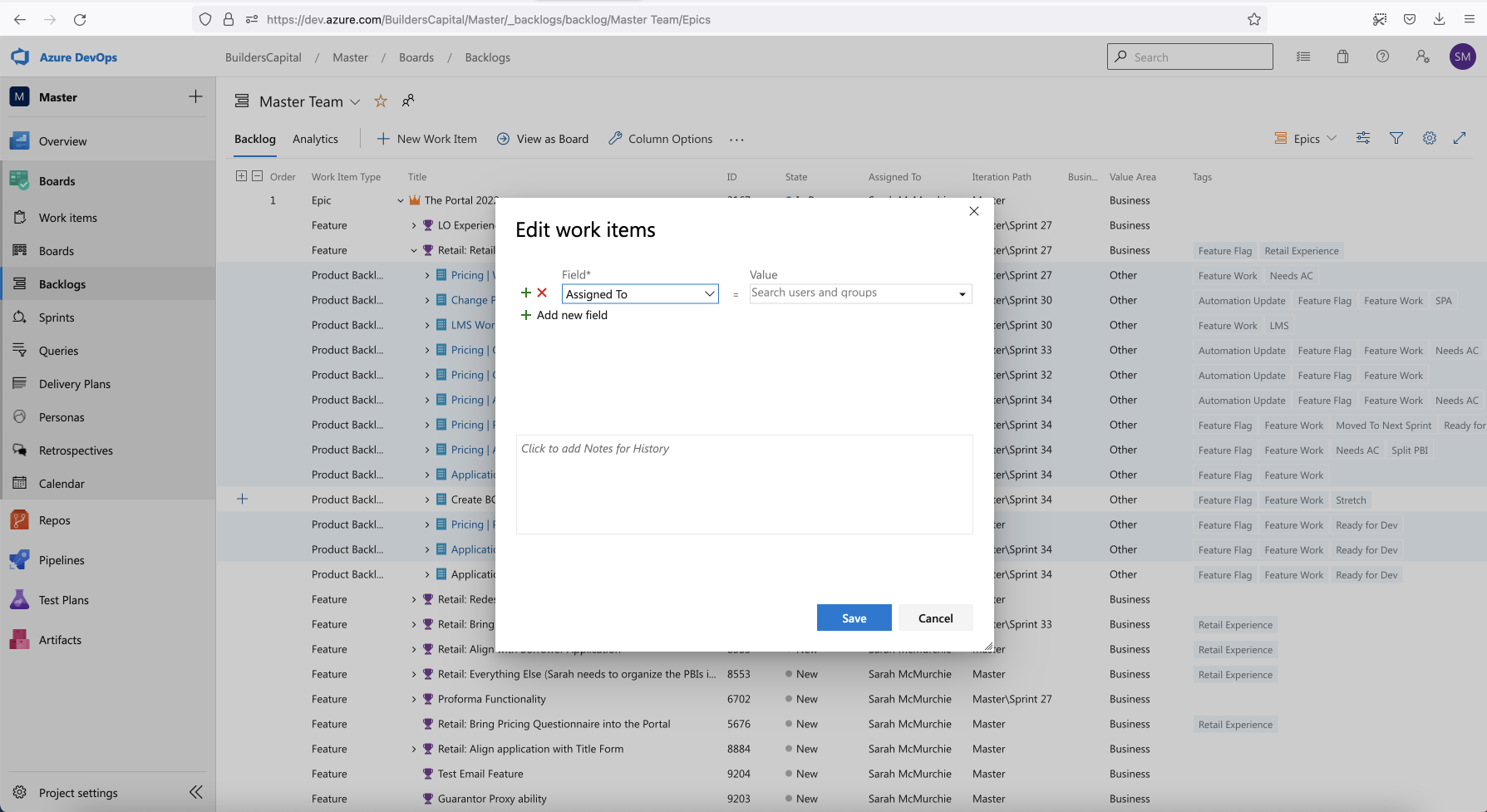Open the Master Team selector chevron
This screenshot has width=1487, height=812.
pos(355,101)
